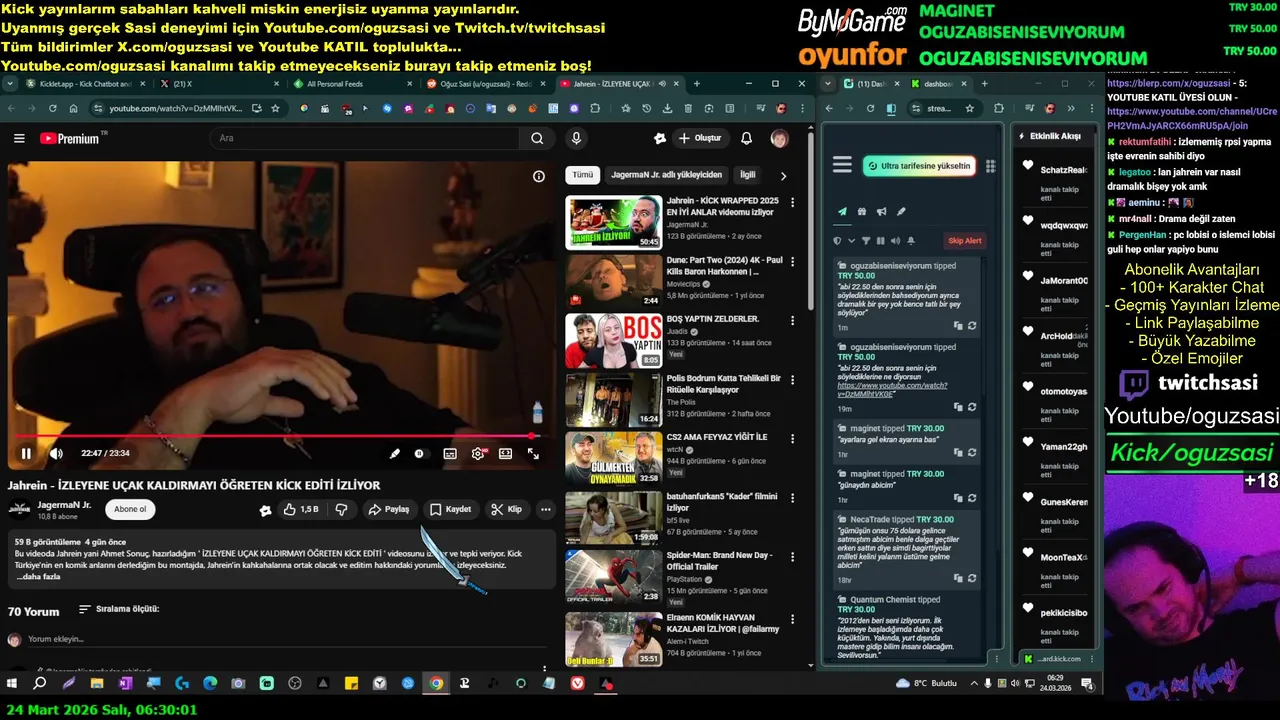Open the YouTube hamburger guide menu
1280x720 pixels.
(x=19, y=138)
